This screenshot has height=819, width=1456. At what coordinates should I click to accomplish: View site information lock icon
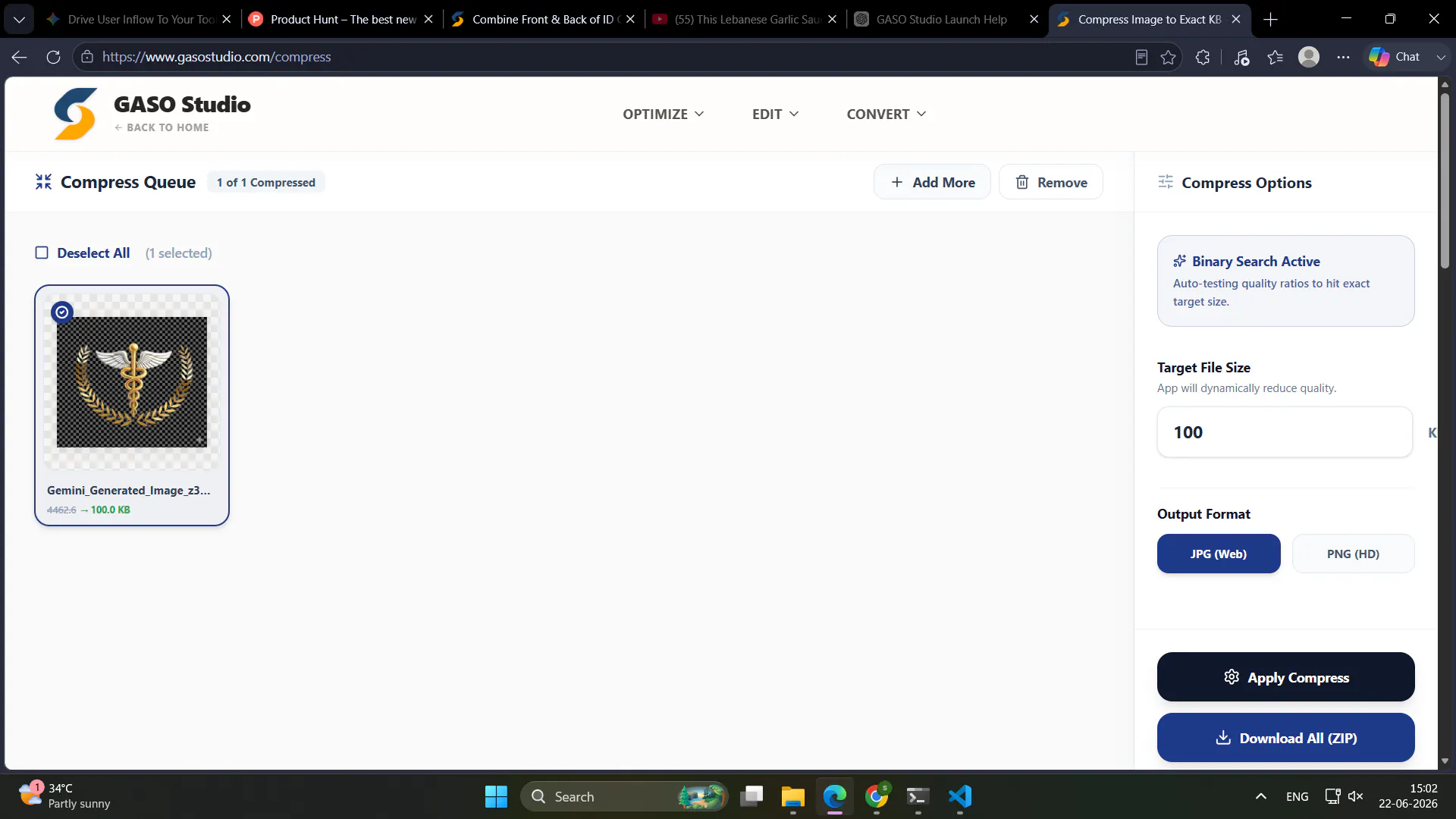click(x=87, y=57)
